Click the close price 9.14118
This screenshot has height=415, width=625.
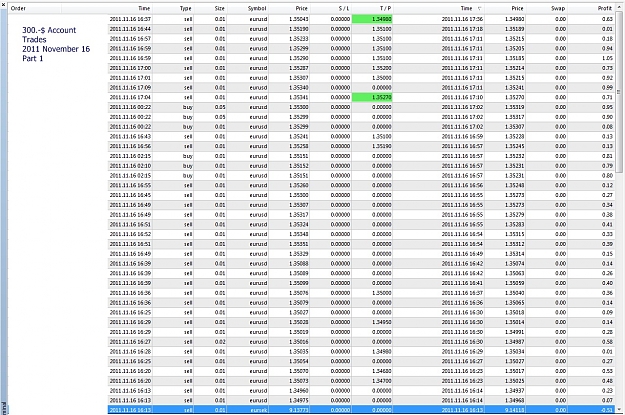click(515, 410)
